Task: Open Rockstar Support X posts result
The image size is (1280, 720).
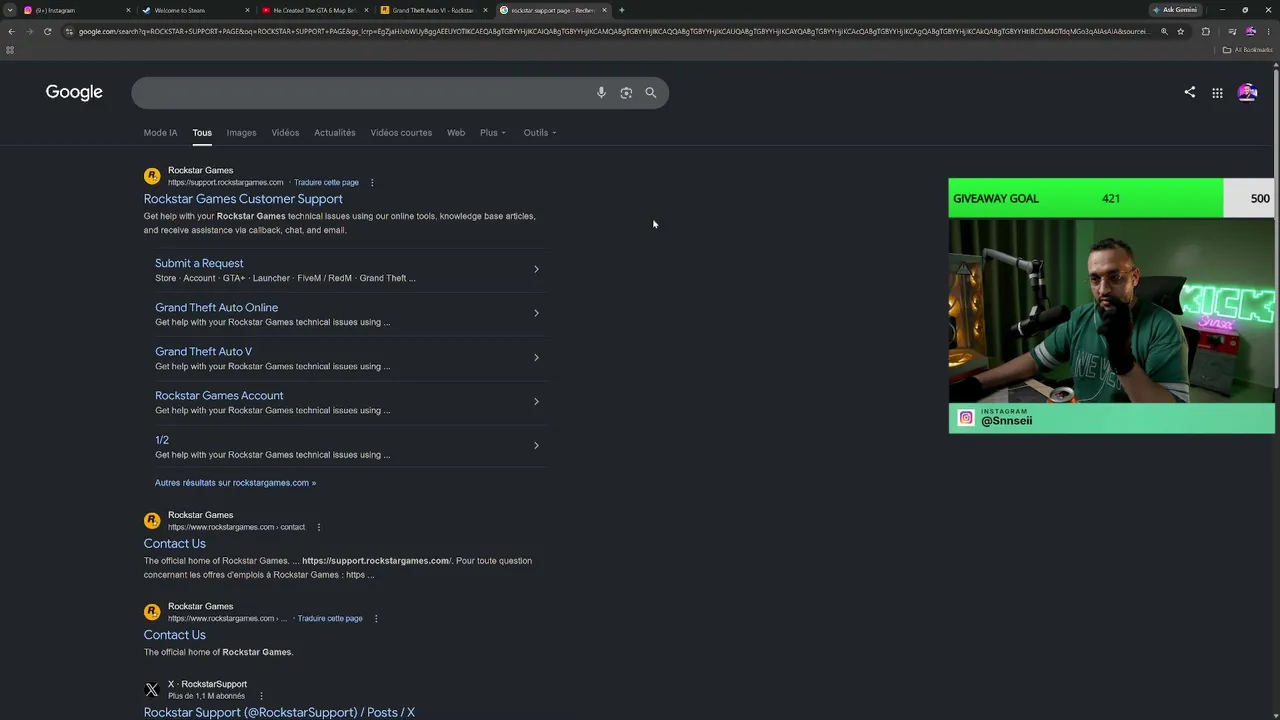Action: [279, 712]
